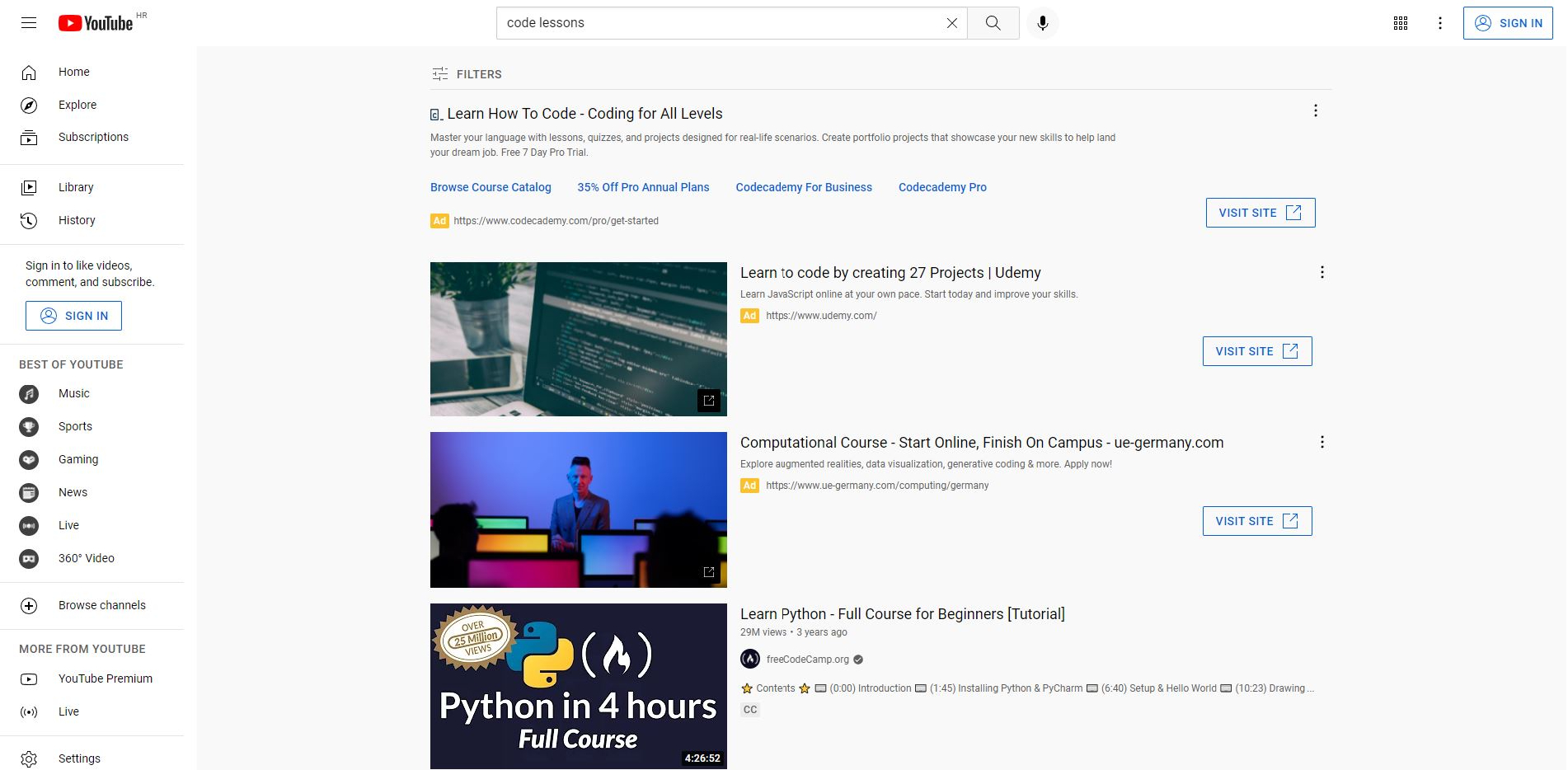Open Browse Course Catalog link

(x=491, y=187)
